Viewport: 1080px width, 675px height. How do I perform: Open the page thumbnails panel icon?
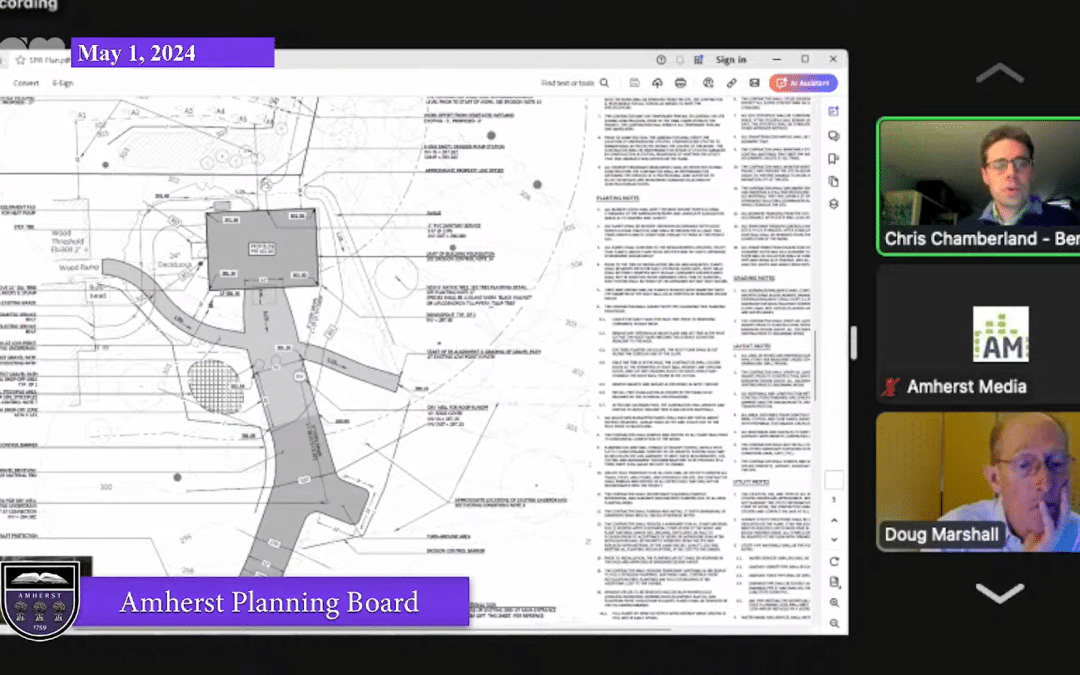833,181
